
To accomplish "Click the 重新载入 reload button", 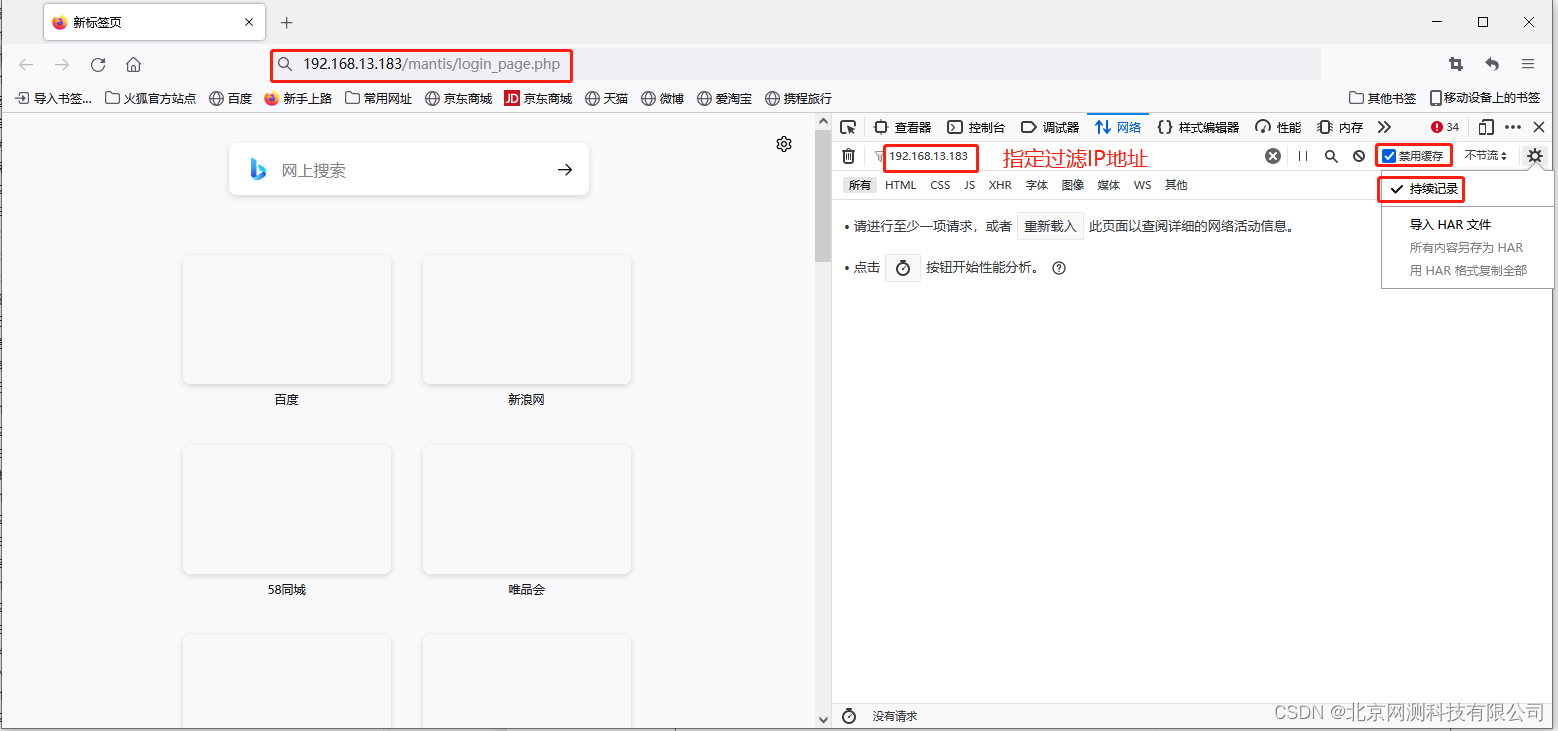I will 1050,226.
